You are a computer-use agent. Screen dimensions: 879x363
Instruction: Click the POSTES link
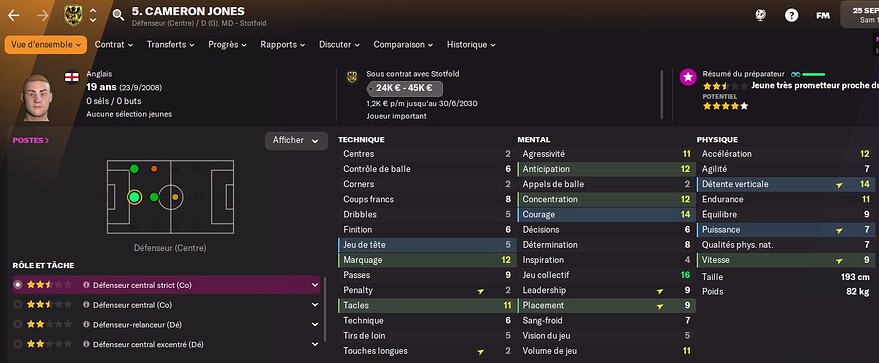pyautogui.click(x=31, y=141)
